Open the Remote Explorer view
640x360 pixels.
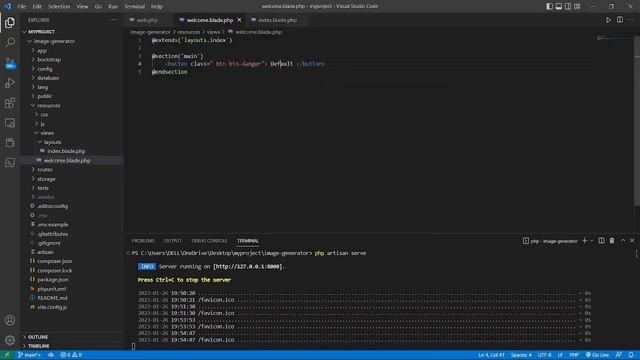click(10, 123)
